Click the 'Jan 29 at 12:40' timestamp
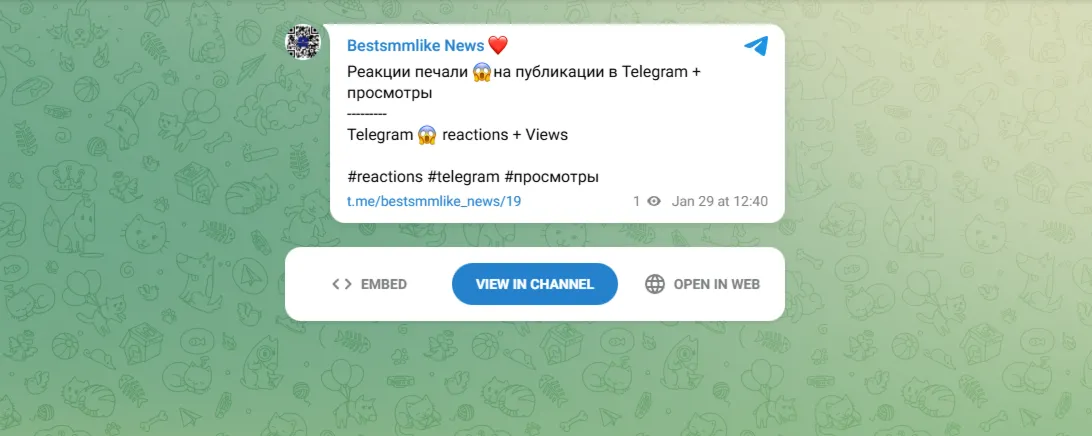 click(719, 201)
